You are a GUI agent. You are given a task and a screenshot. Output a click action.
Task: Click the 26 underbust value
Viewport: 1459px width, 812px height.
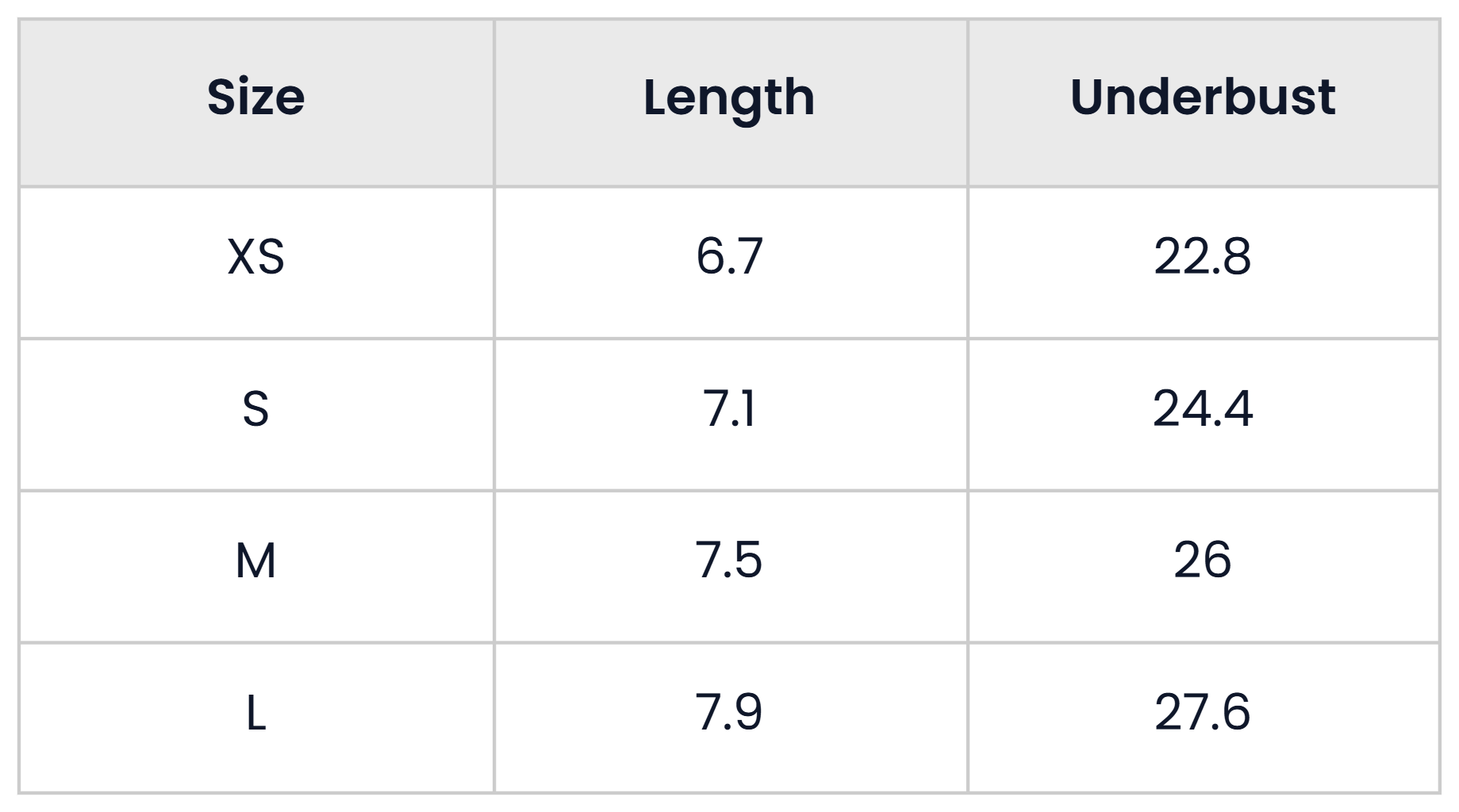[x=1203, y=561]
